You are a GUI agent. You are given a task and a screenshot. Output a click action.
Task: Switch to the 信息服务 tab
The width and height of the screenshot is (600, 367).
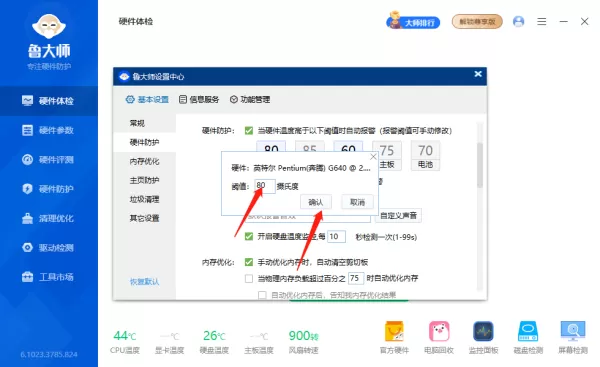[199, 99]
